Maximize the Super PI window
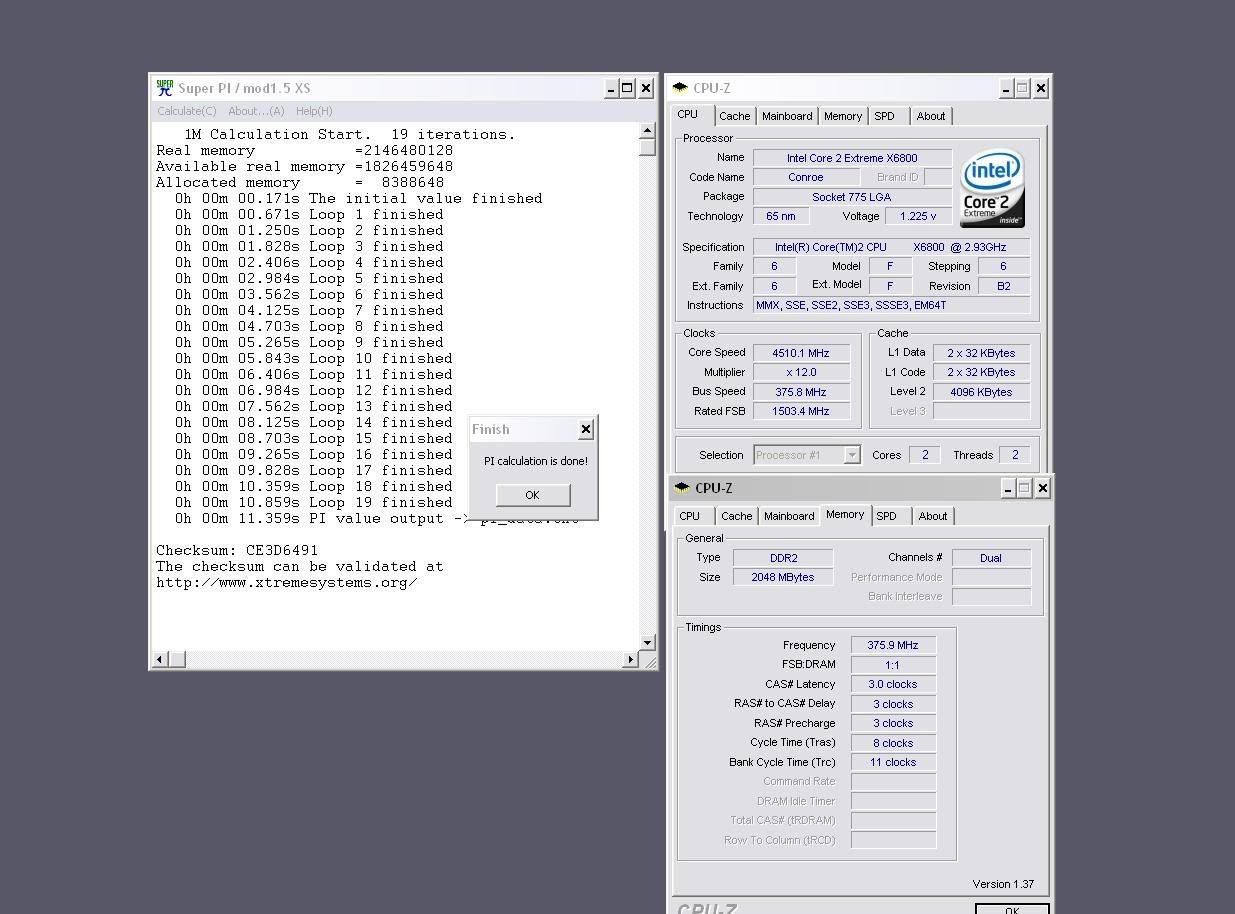 [x=627, y=88]
